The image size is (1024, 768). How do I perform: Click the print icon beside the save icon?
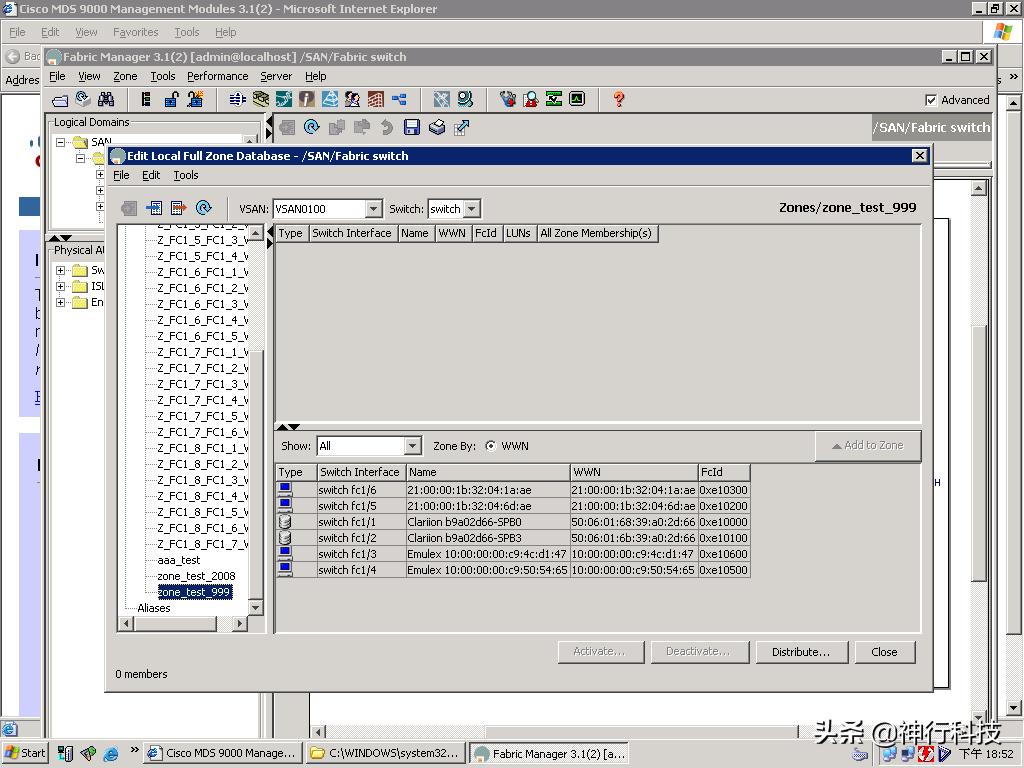tap(436, 127)
